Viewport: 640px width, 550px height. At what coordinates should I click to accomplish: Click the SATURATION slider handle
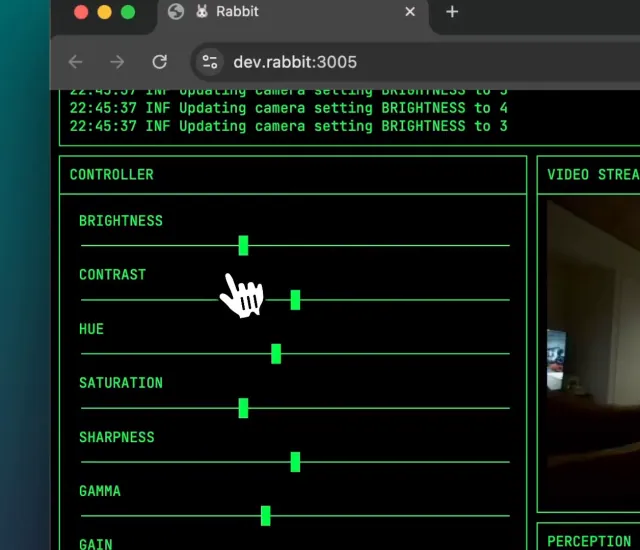point(243,408)
